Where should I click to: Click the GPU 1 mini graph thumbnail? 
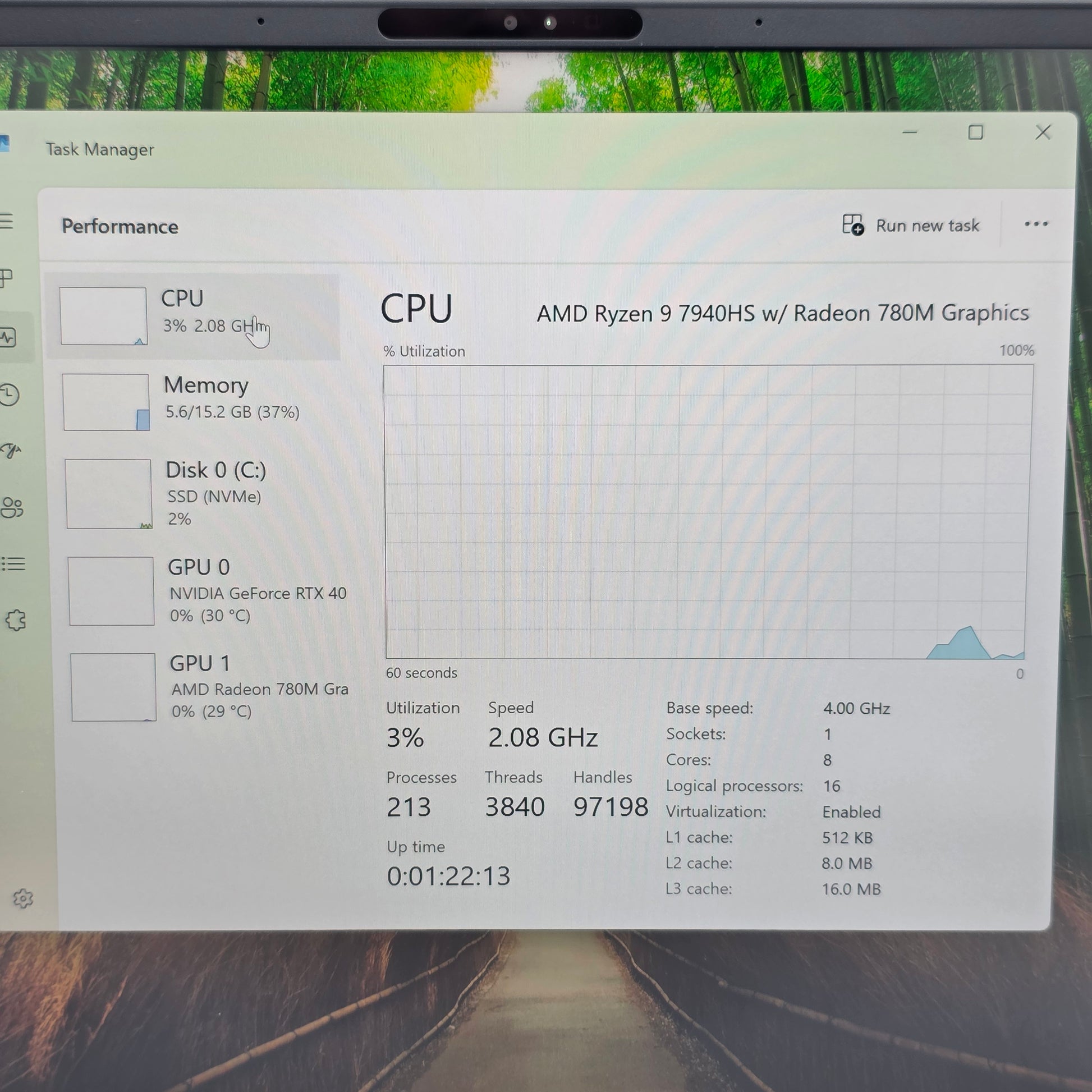113,687
